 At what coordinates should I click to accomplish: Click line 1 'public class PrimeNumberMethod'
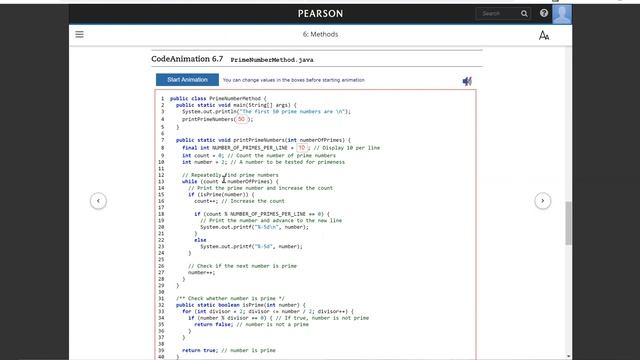pyautogui.click(x=218, y=98)
